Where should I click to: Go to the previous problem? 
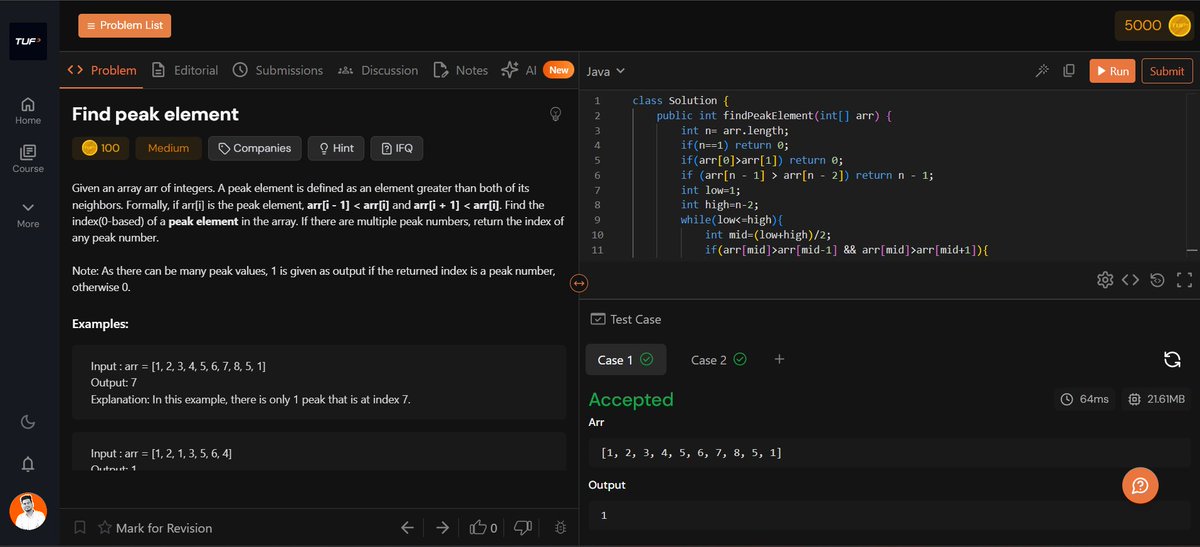click(x=407, y=528)
